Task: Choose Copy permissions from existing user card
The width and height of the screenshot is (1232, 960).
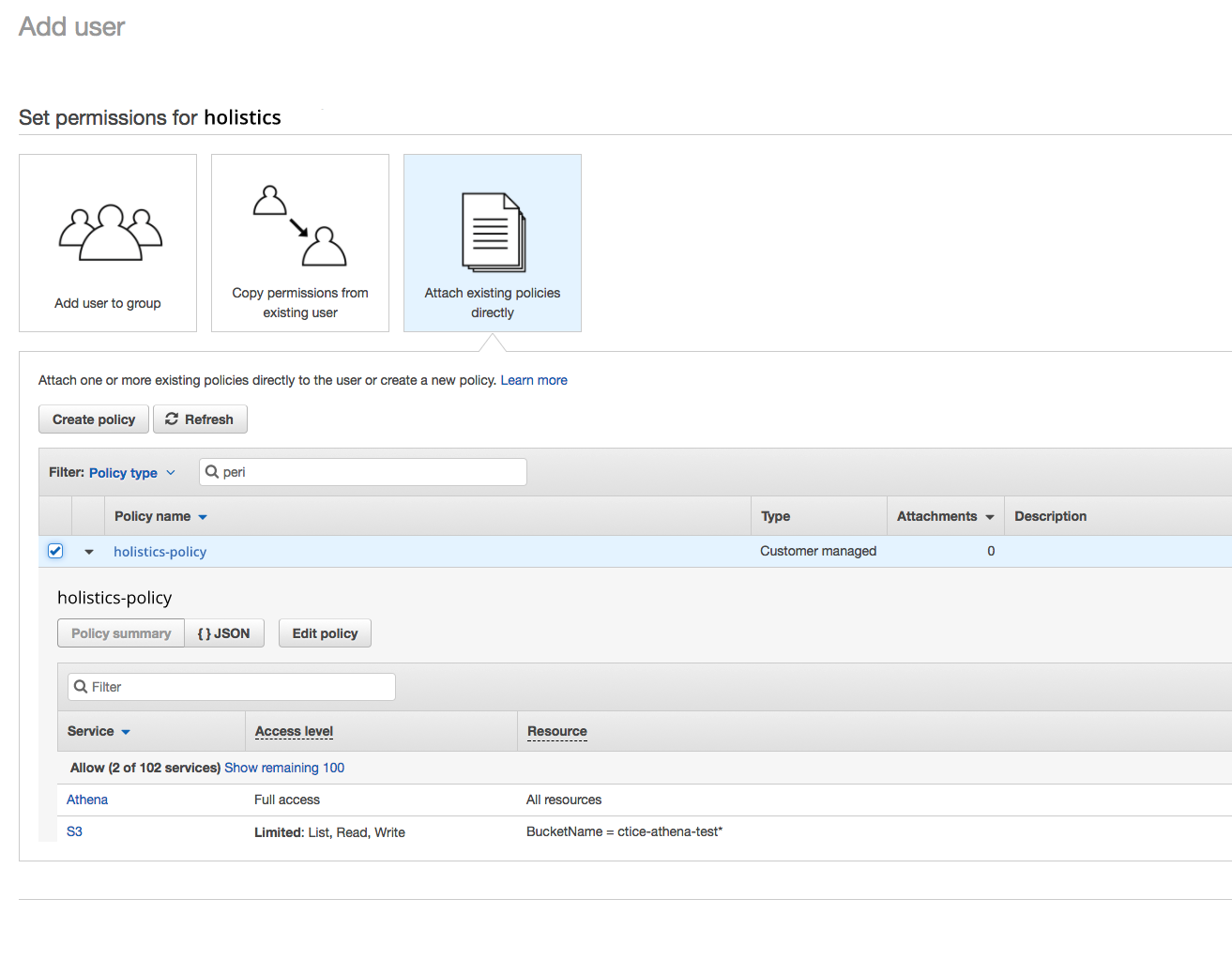Action: pos(300,243)
